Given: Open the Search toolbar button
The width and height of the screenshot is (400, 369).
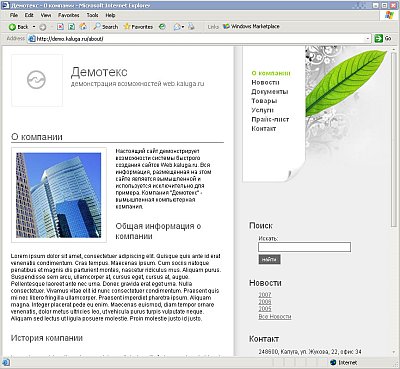Looking at the screenshot, I should (106, 27).
